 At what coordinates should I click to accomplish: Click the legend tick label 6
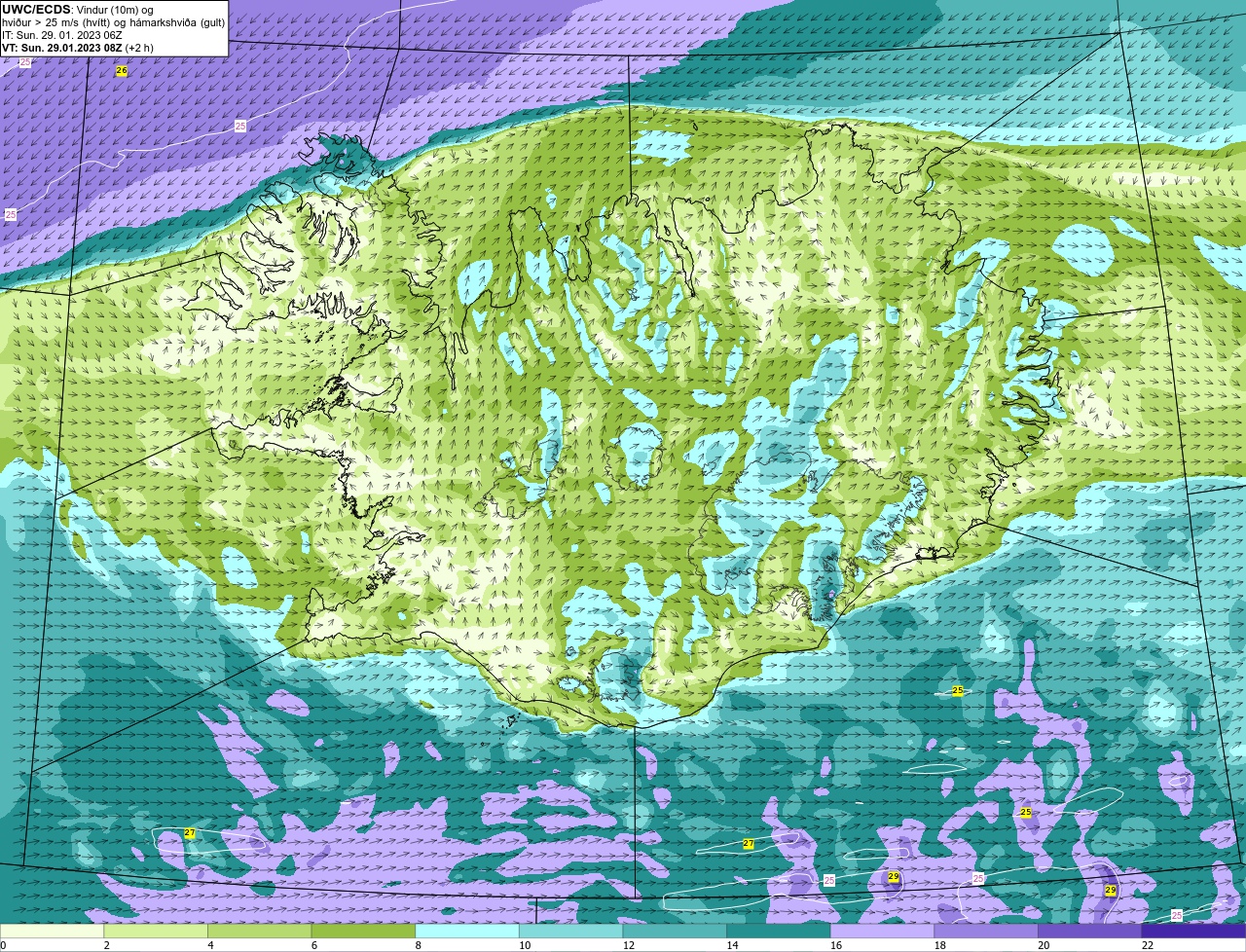click(314, 945)
